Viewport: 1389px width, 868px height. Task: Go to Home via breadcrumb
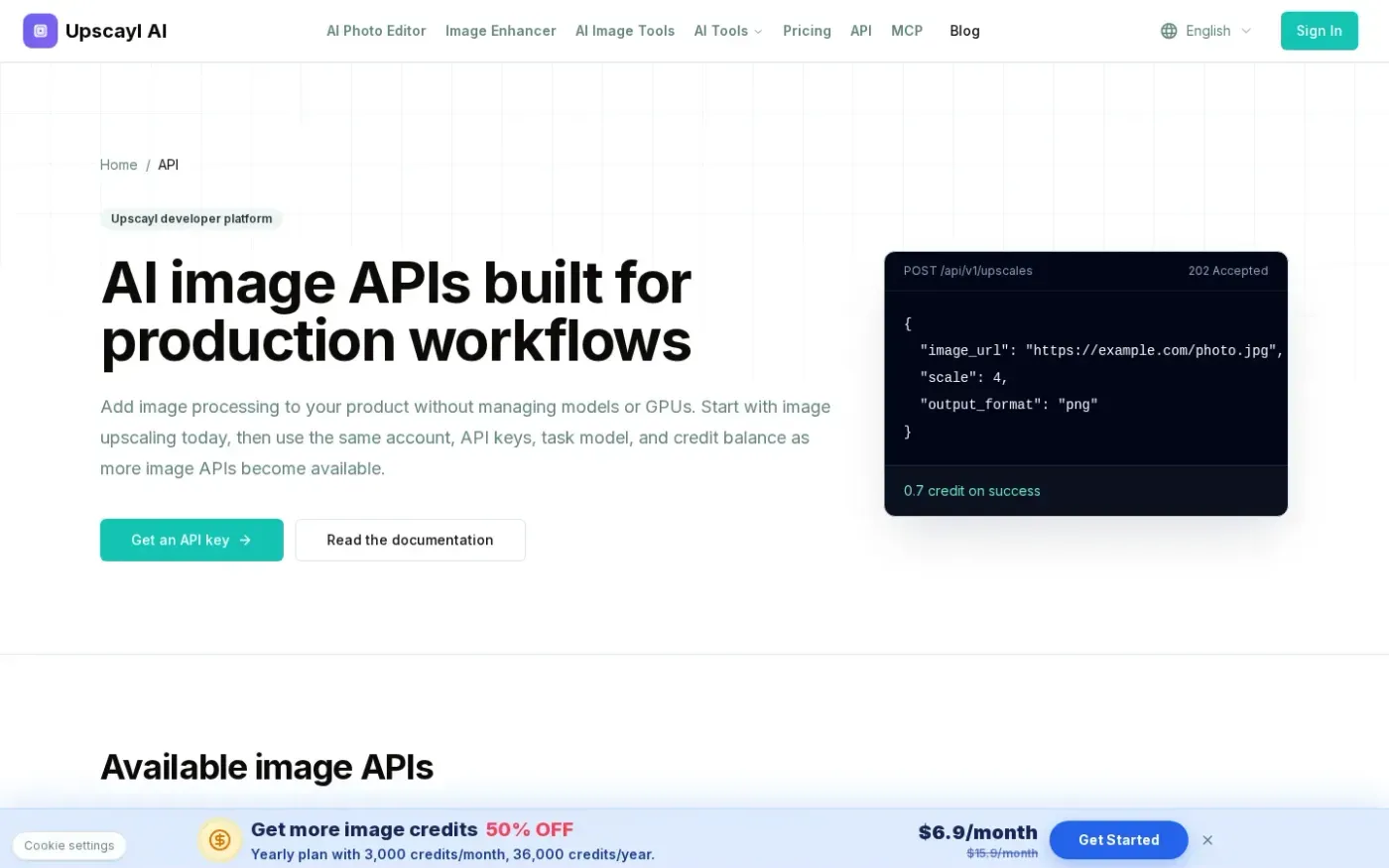[118, 165]
